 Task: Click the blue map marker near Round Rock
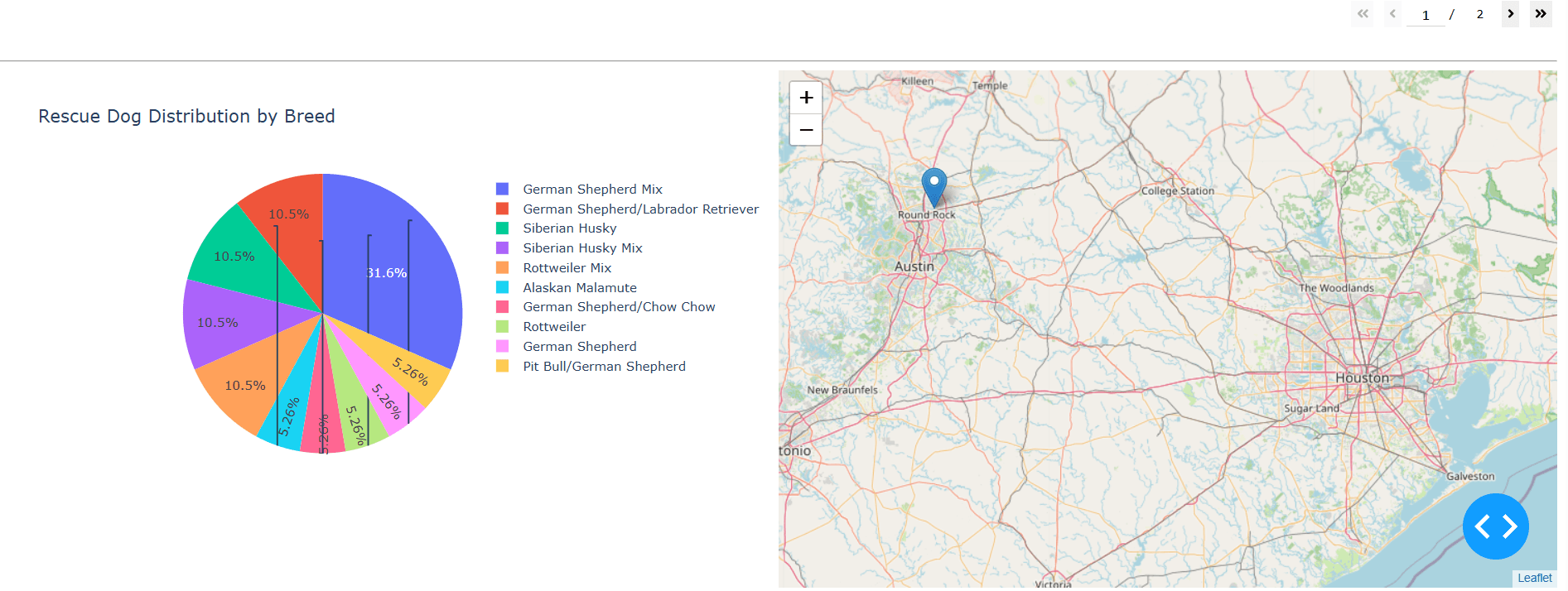point(934,187)
